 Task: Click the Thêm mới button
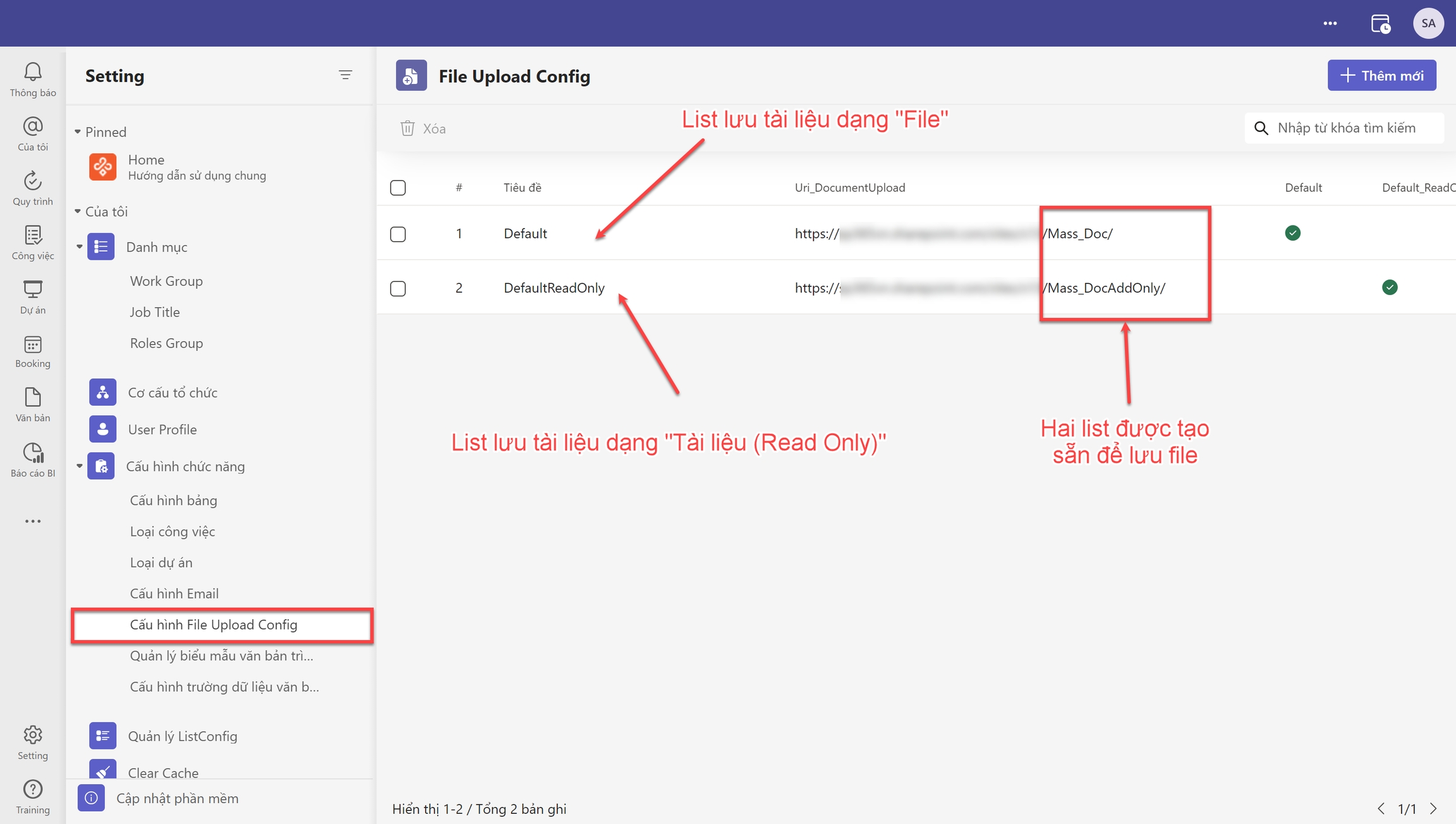1381,76
